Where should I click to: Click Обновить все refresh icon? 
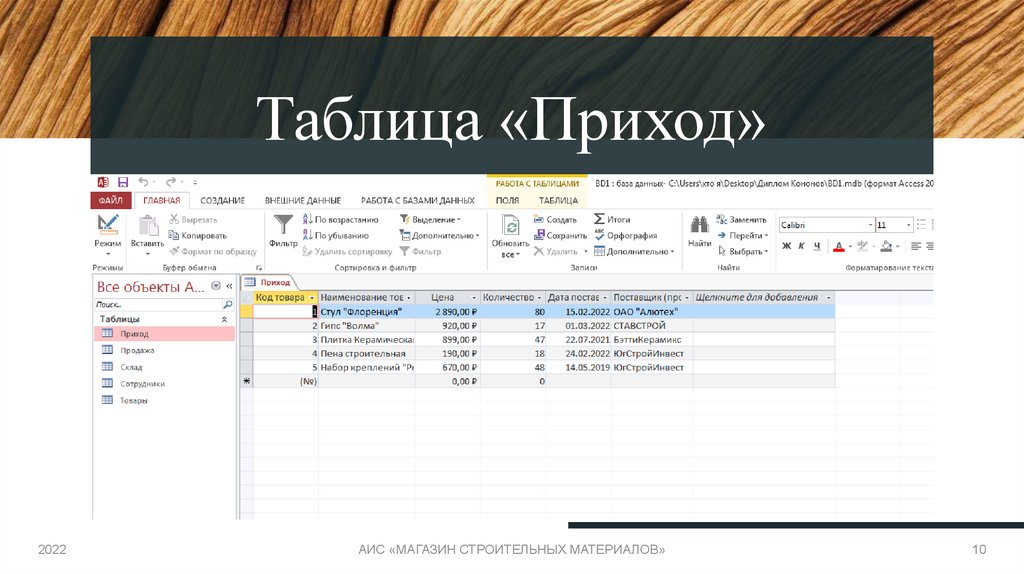click(510, 226)
